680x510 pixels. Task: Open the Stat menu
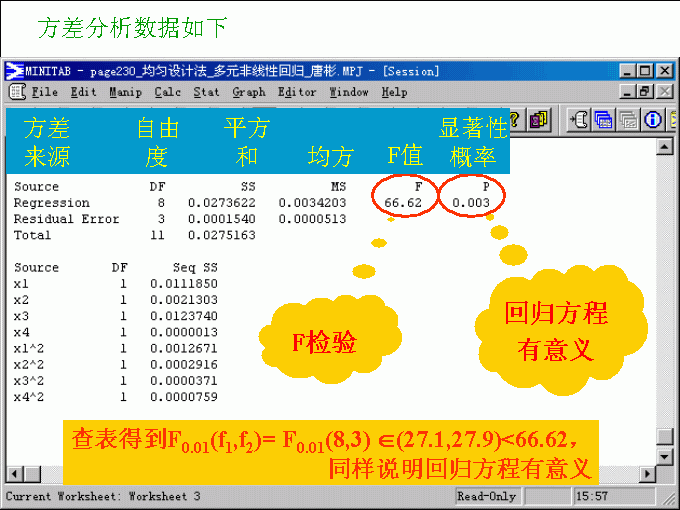click(x=207, y=92)
